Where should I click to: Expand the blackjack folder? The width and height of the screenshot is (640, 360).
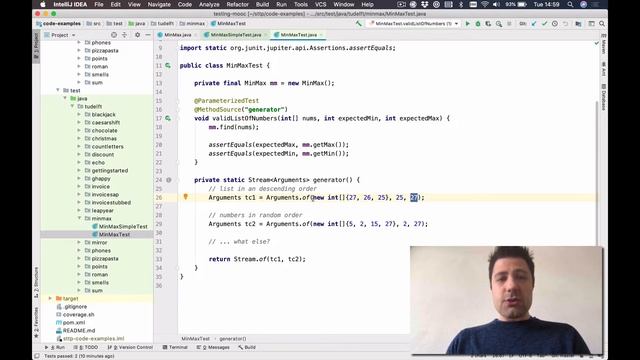click(79, 114)
